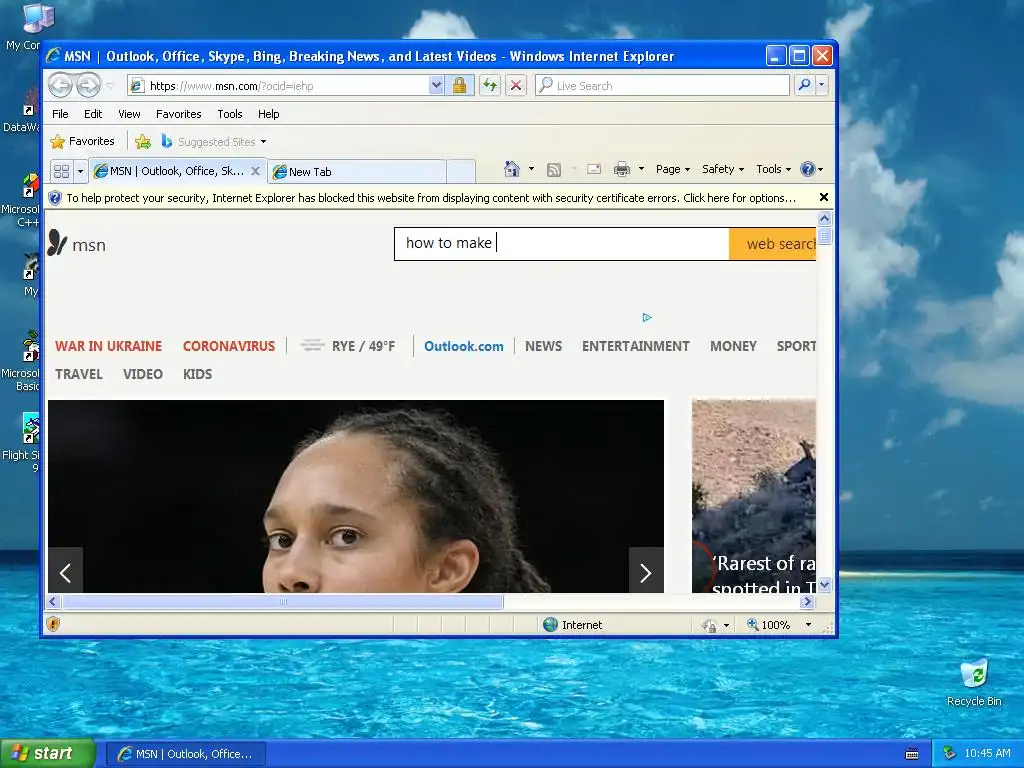
Task: Click the Quick Tabs grid icon
Action: (61, 171)
